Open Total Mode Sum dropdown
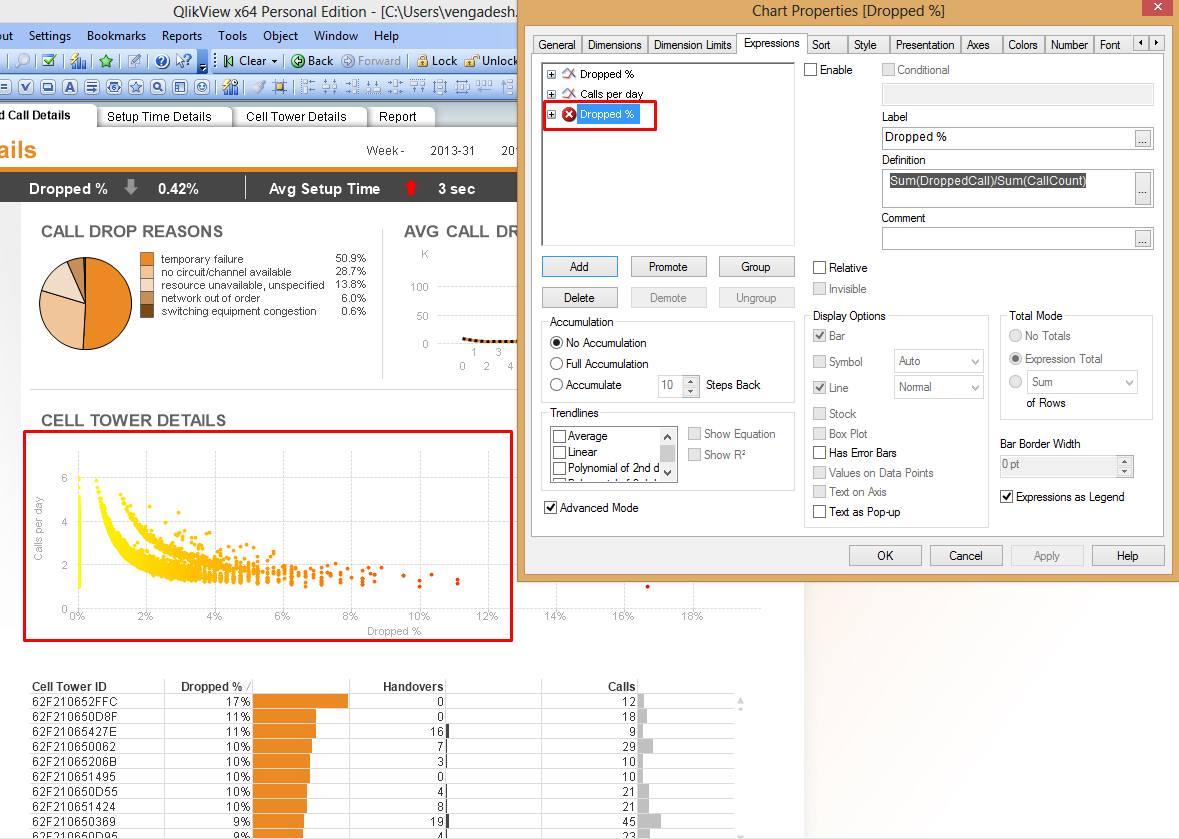 [1129, 383]
